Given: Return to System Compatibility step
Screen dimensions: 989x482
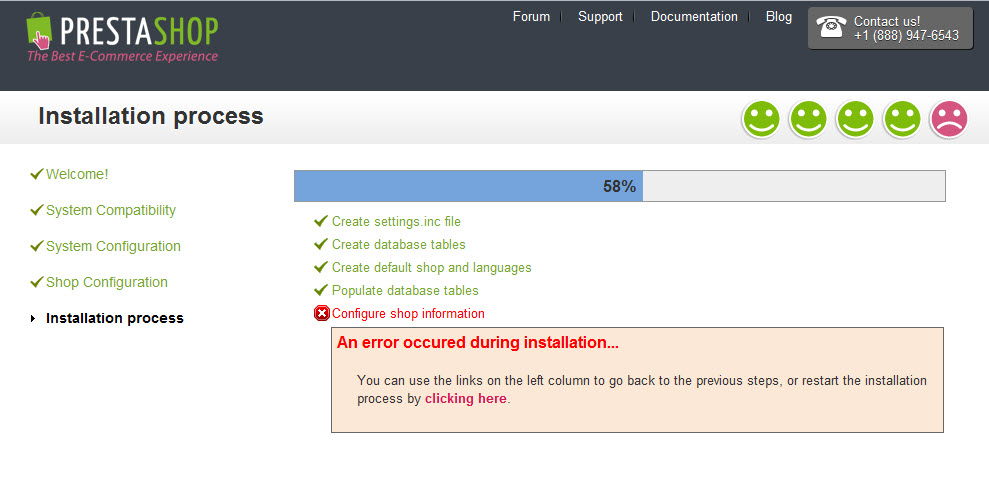Looking at the screenshot, I should pyautogui.click(x=111, y=210).
